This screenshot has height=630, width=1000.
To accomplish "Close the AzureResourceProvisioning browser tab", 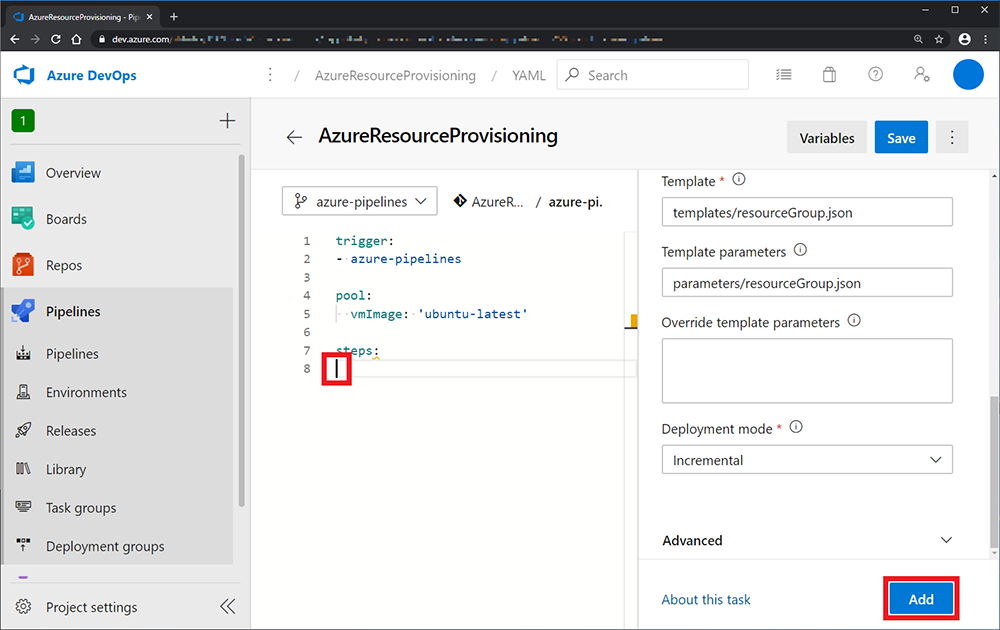I will click(149, 17).
